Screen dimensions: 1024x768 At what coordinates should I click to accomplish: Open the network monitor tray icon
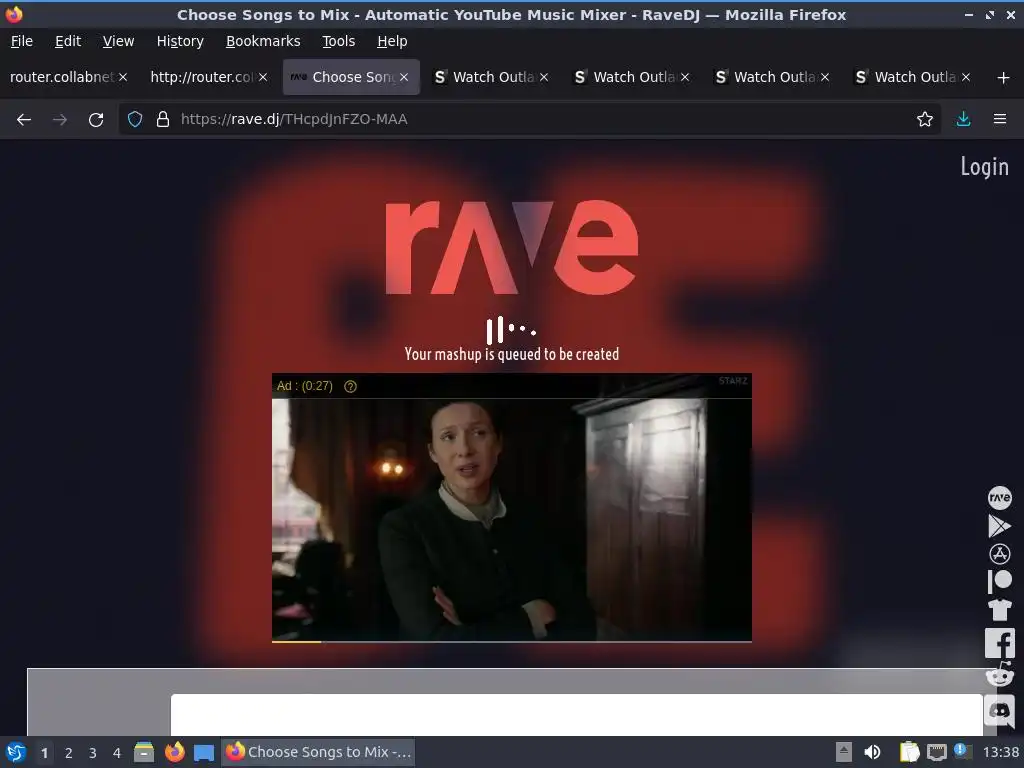pyautogui.click(x=936, y=752)
